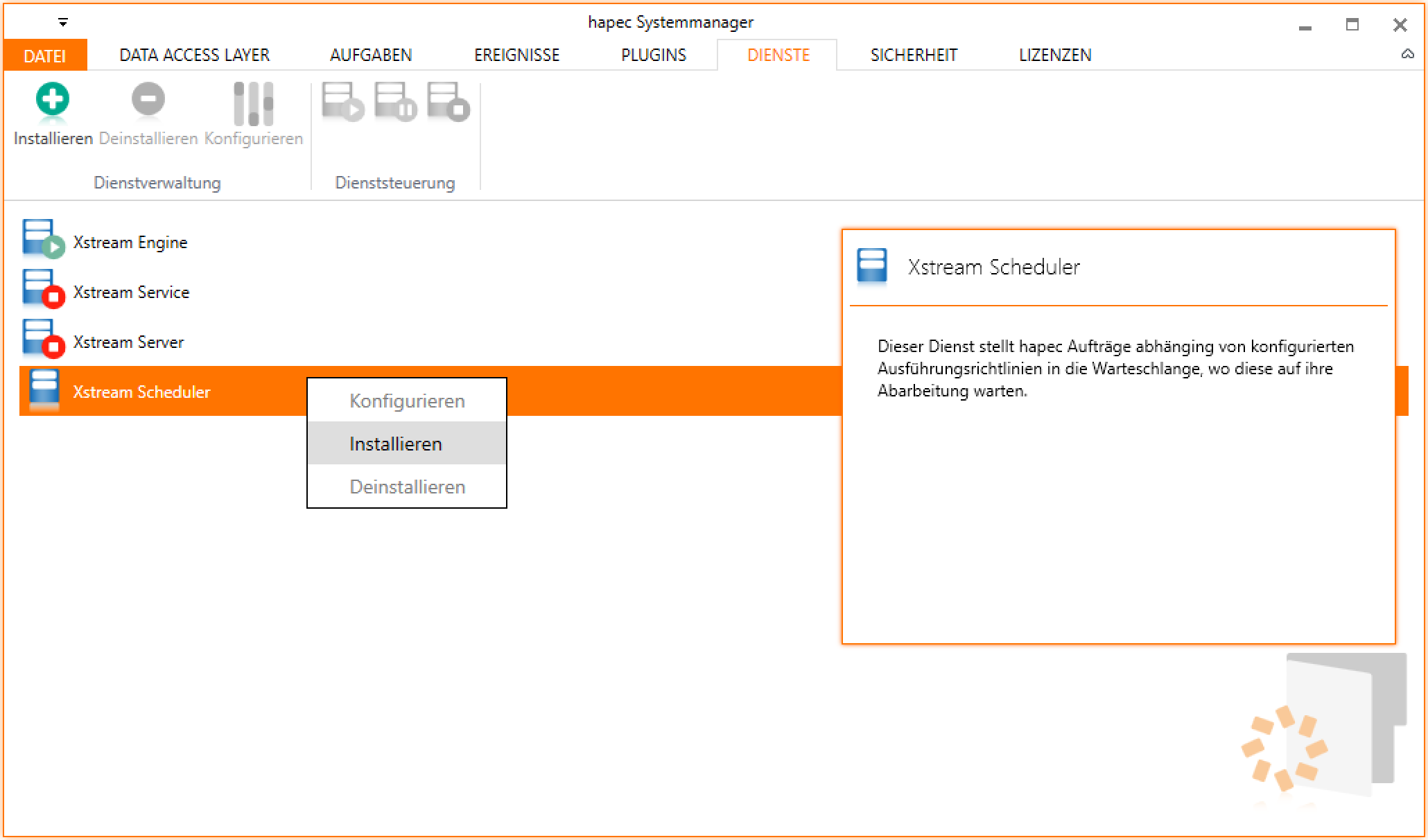Click the pause service icon

pyautogui.click(x=395, y=102)
